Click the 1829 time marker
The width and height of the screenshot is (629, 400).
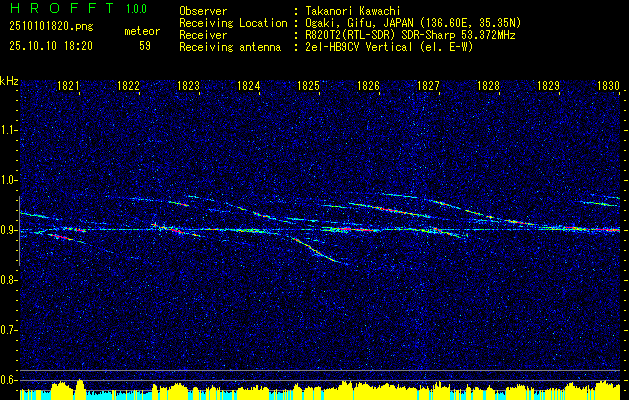[548, 85]
